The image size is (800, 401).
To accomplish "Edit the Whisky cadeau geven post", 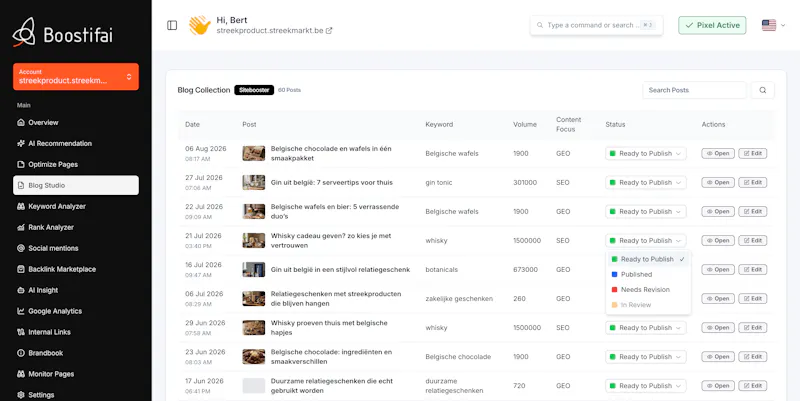I will click(753, 241).
